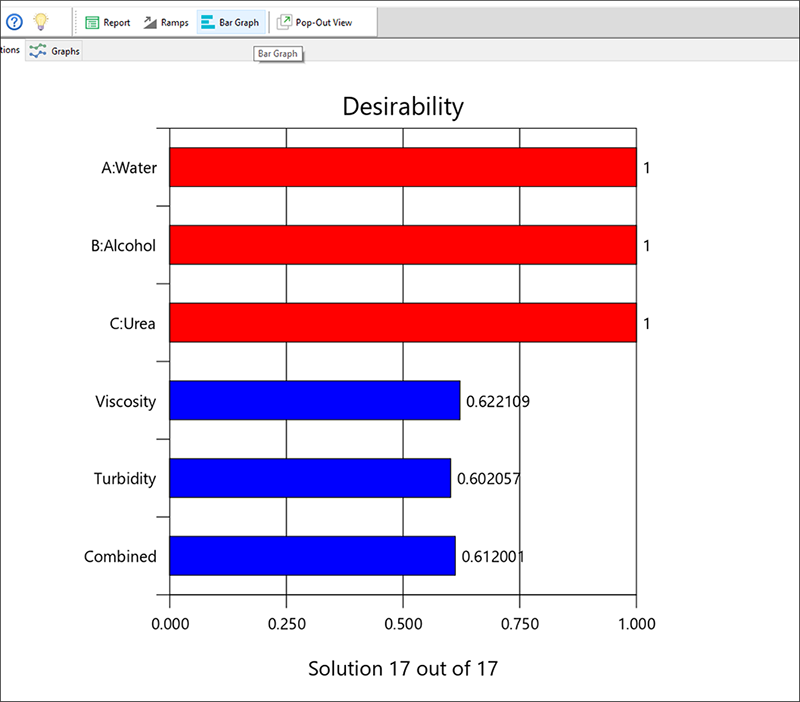This screenshot has height=702, width=800.
Task: Click the A:Water red desirability bar
Action: [403, 167]
